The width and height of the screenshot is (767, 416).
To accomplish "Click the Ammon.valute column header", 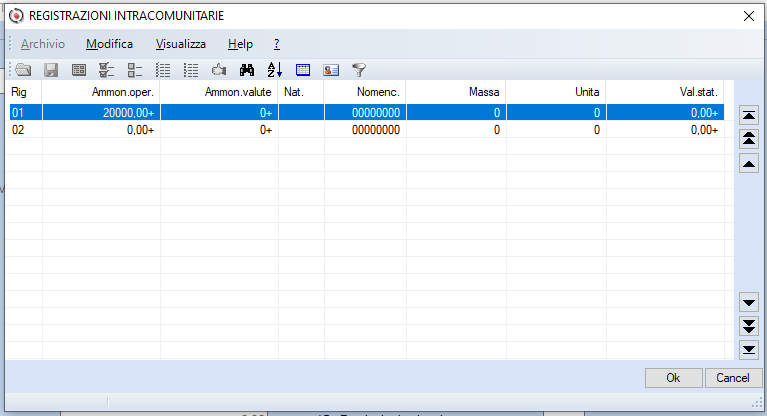I will click(x=219, y=92).
